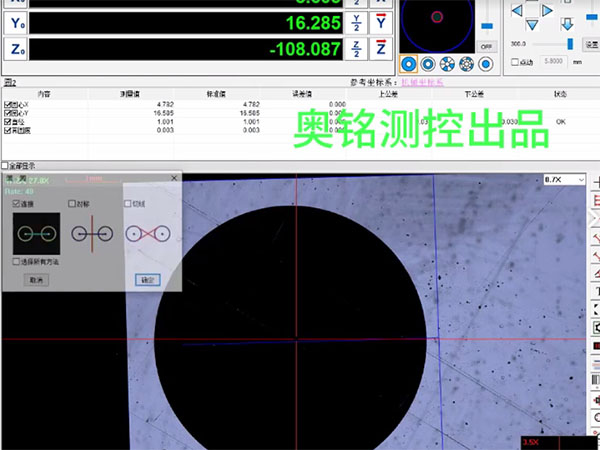Select the second ring light pattern icon

coord(427,64)
